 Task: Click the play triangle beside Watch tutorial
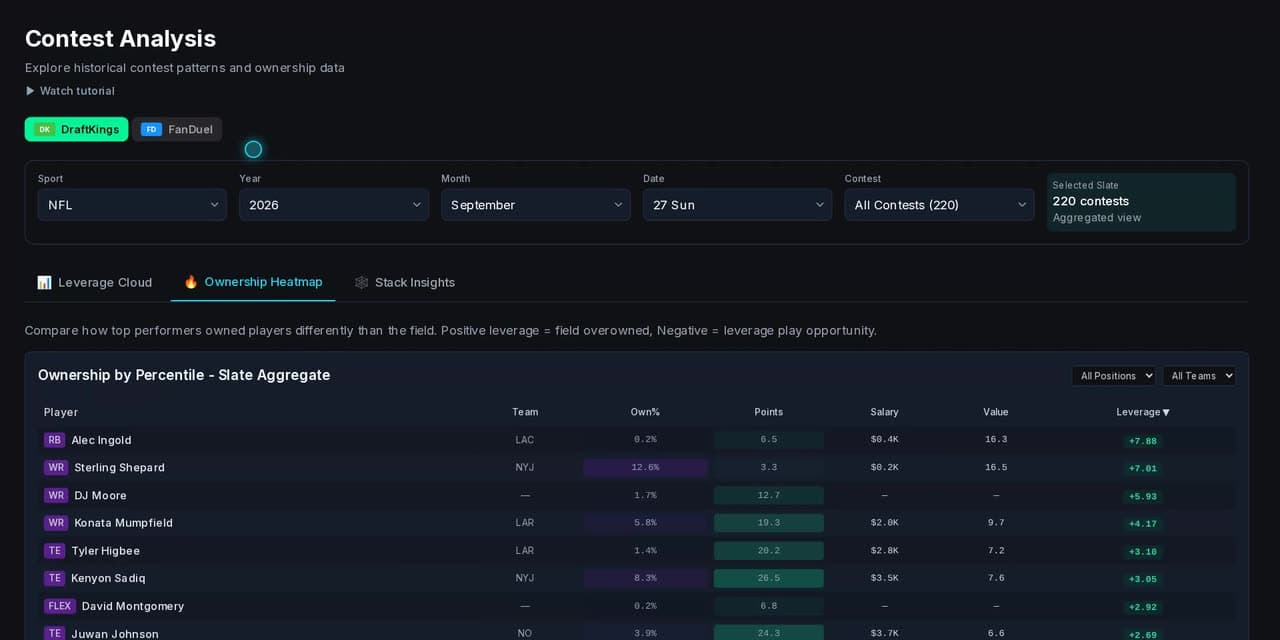point(30,91)
